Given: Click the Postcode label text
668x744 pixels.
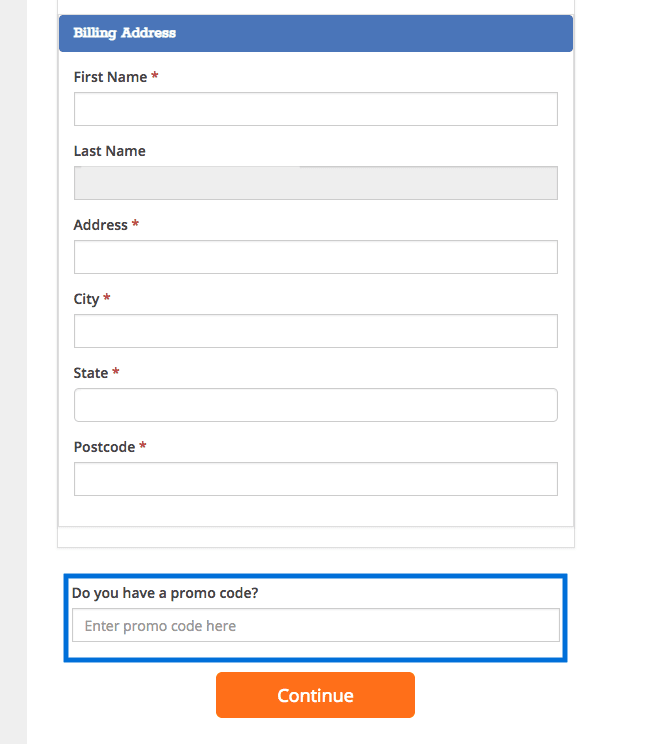Looking at the screenshot, I should (x=104, y=447).
